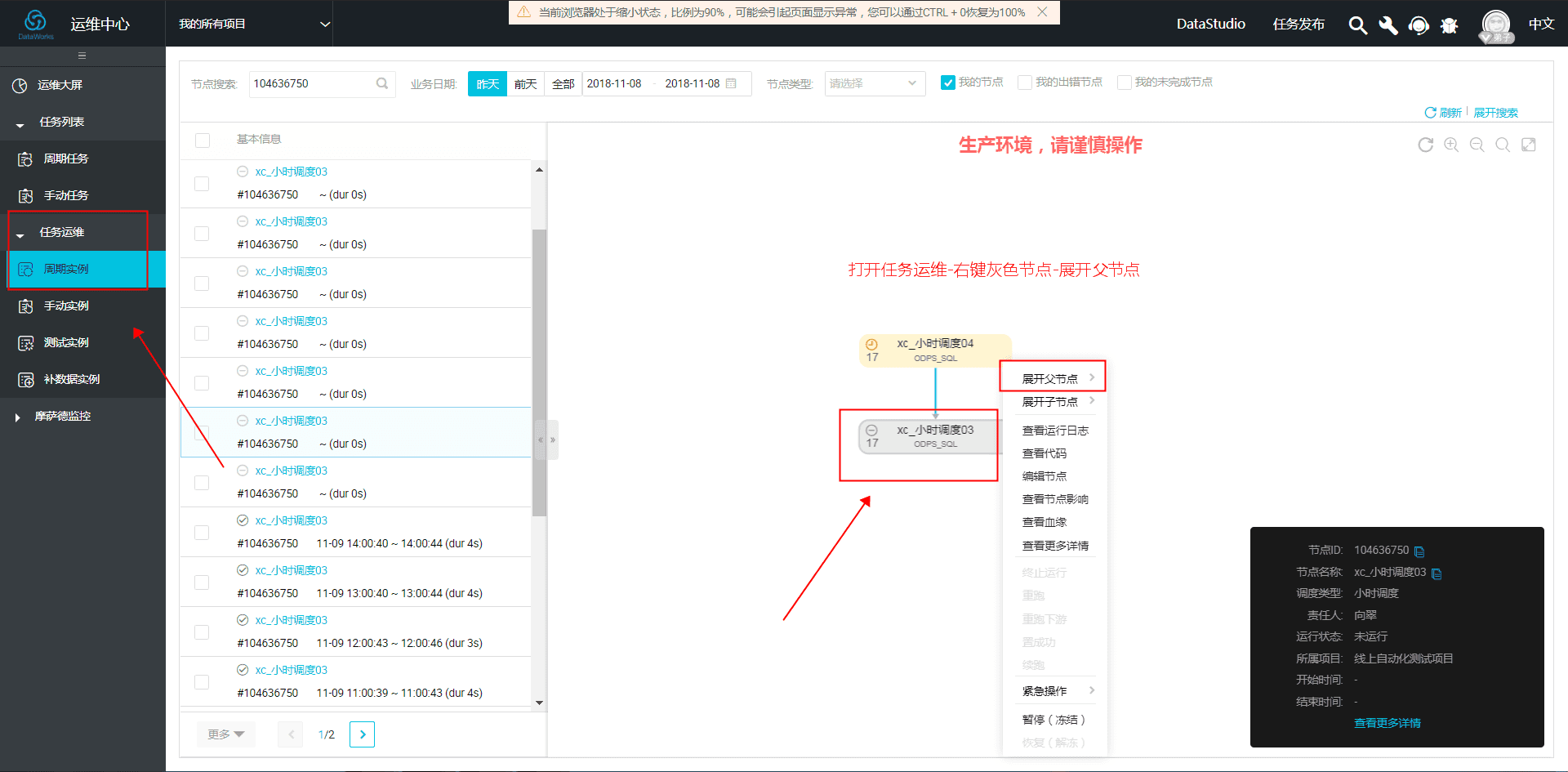Image resolution: width=1568 pixels, height=772 pixels.
Task: Close the browser zoom warning banner
Action: 1042,12
